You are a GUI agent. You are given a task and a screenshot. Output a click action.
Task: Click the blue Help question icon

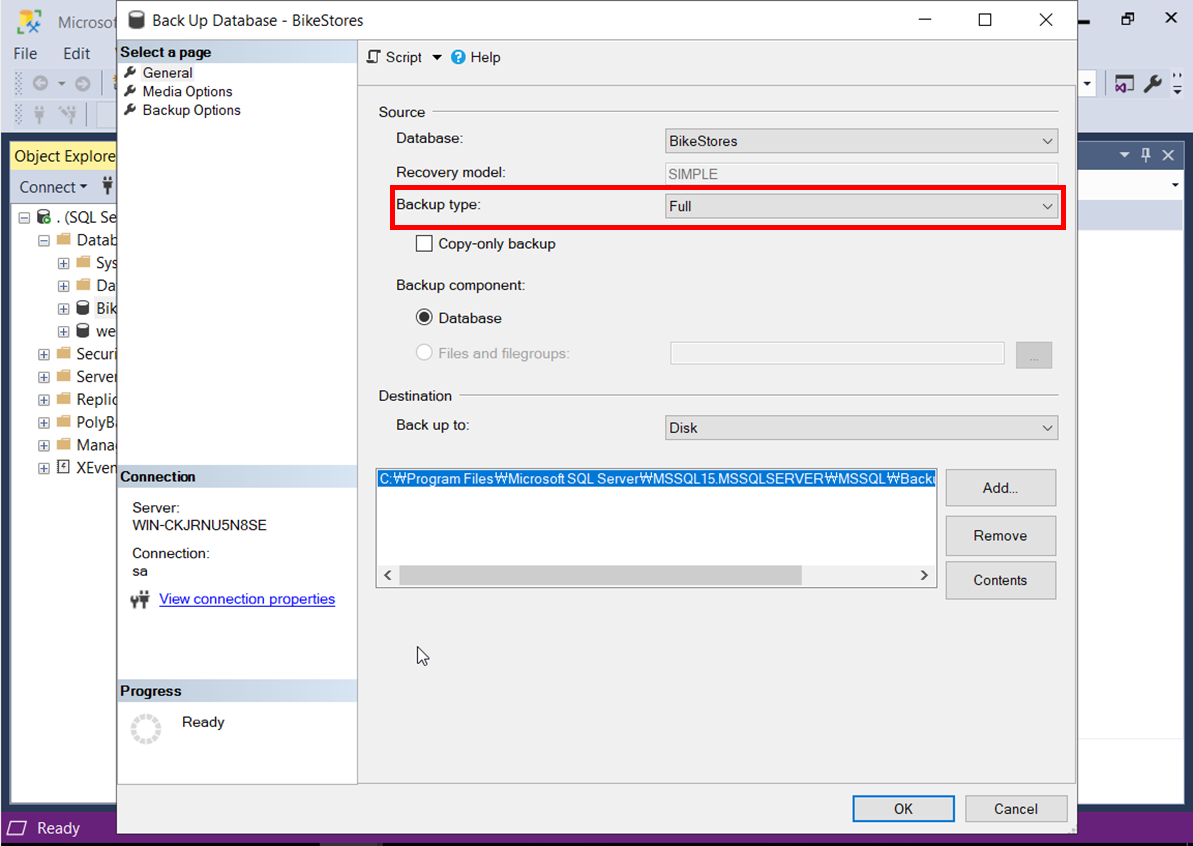point(458,57)
